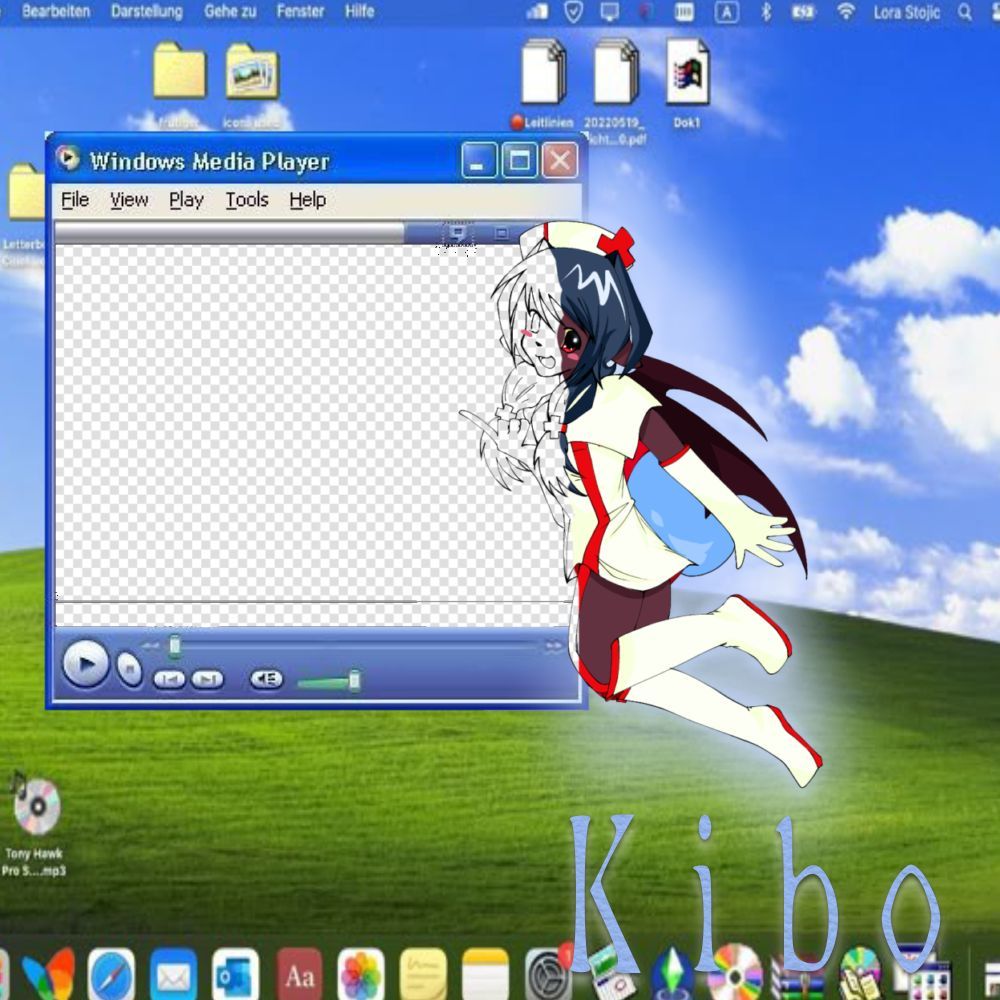Viewport: 1000px width, 1000px height.
Task: Click the Stop button in Windows Media Player
Action: point(129,669)
